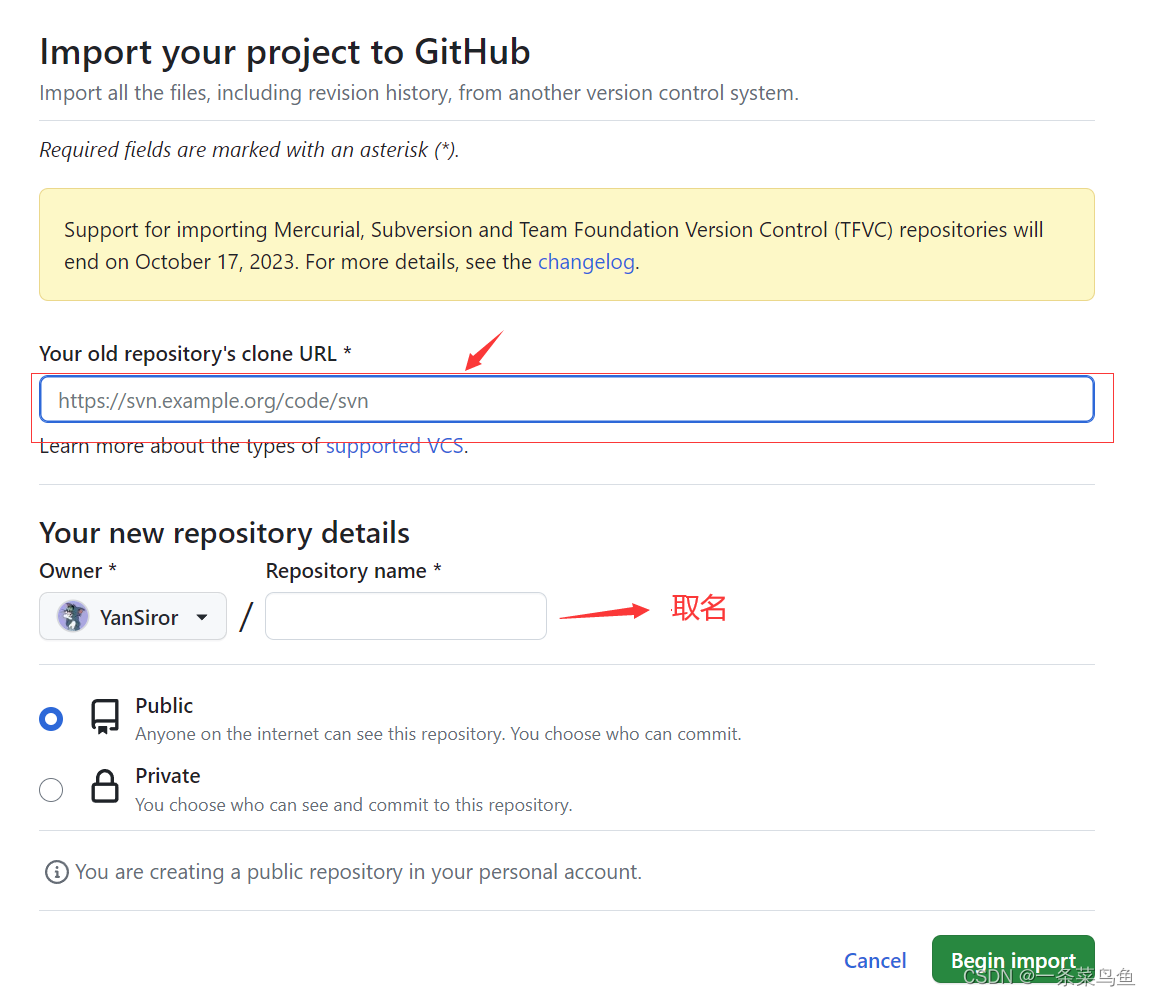
Task: Click the Import your project to GitHub heading
Action: pyautogui.click(x=284, y=52)
